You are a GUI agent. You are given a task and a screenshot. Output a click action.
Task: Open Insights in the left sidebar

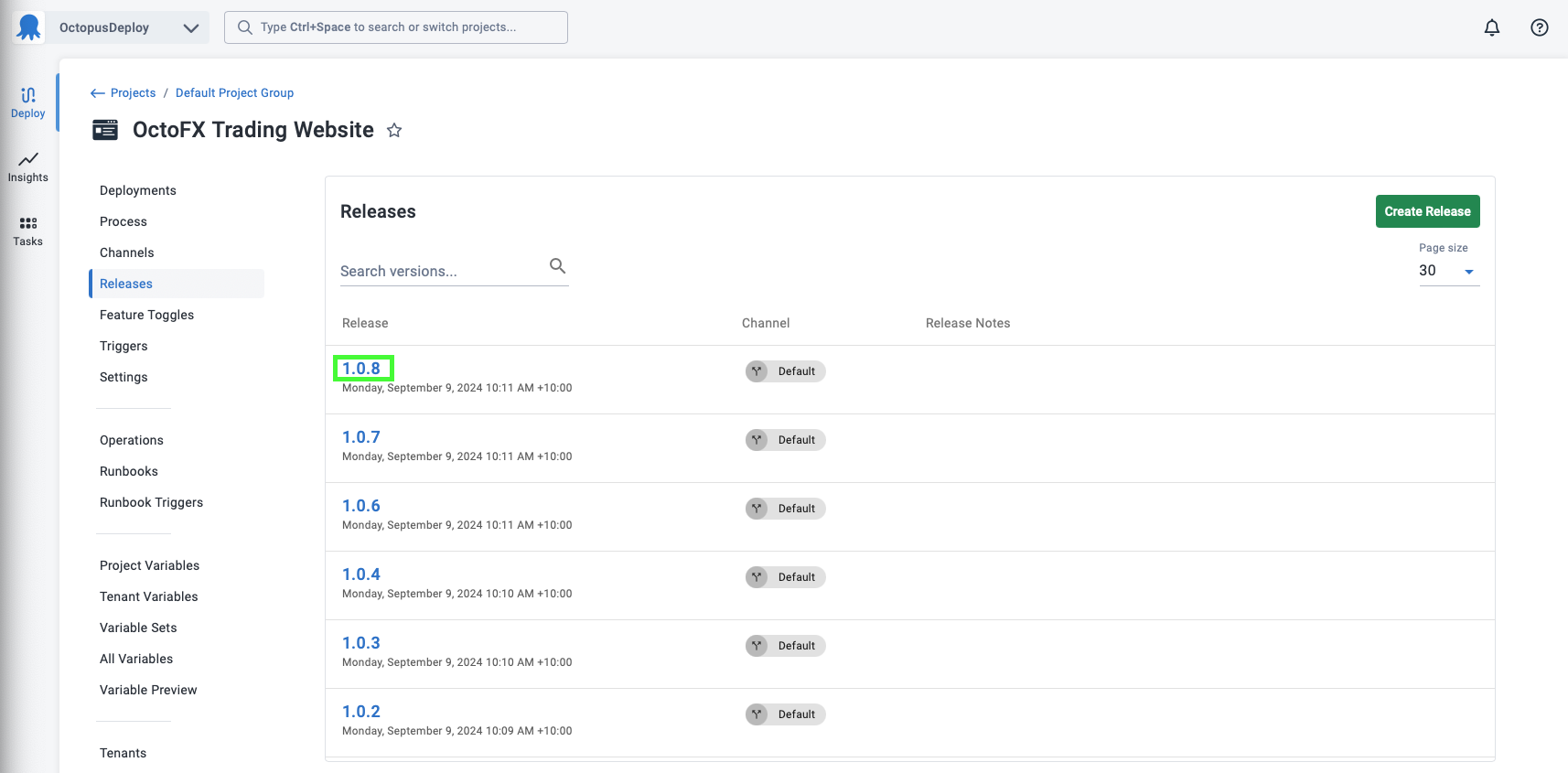pyautogui.click(x=28, y=167)
